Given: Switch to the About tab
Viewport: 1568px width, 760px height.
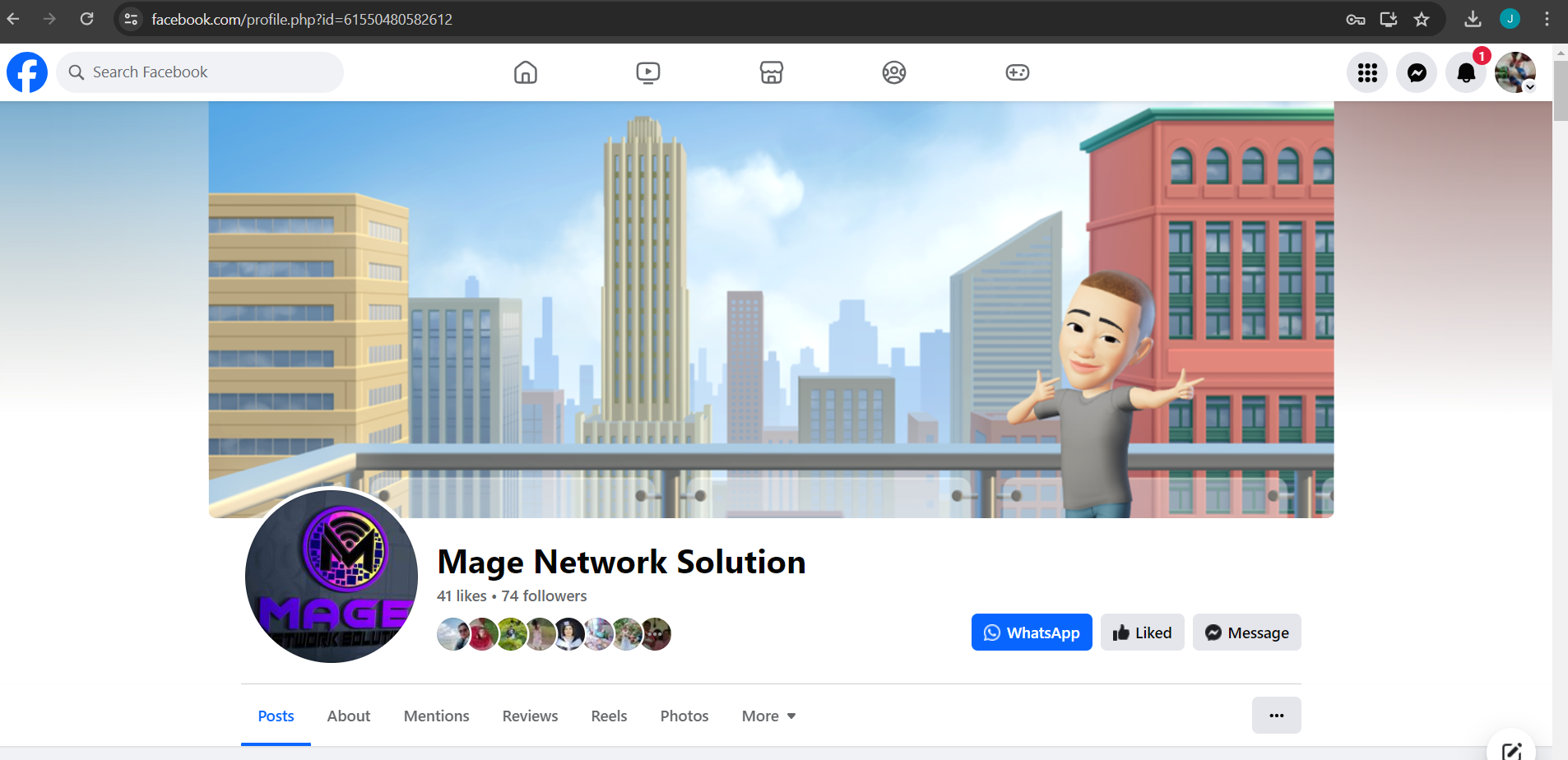Looking at the screenshot, I should pyautogui.click(x=349, y=716).
